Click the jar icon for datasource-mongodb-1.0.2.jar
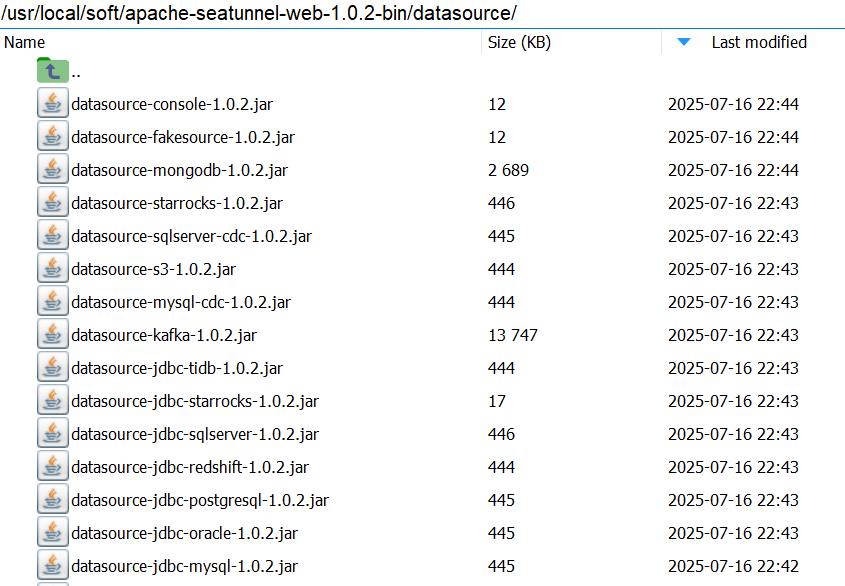The height and width of the screenshot is (586, 845). (53, 169)
